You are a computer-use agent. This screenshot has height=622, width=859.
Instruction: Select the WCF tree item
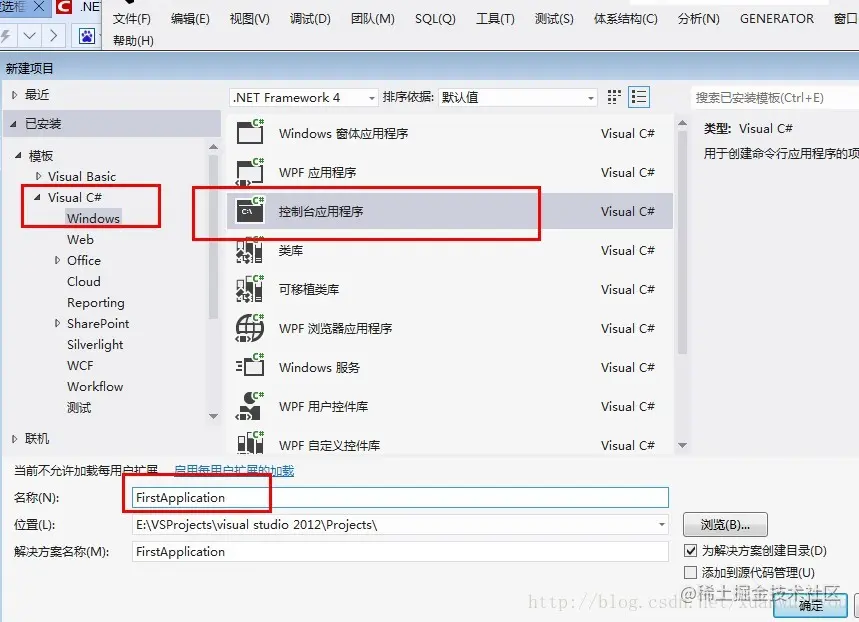tap(80, 366)
